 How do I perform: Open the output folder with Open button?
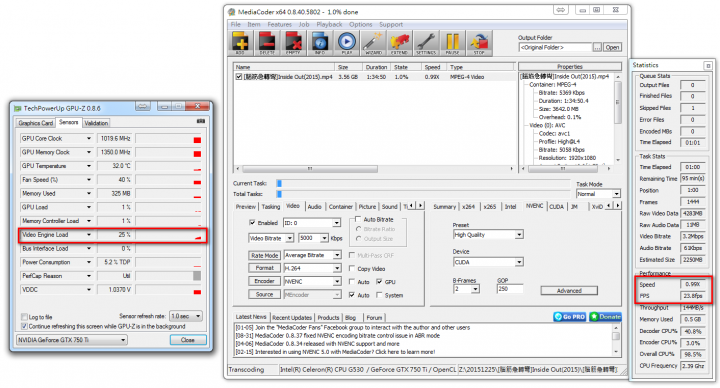coord(612,47)
